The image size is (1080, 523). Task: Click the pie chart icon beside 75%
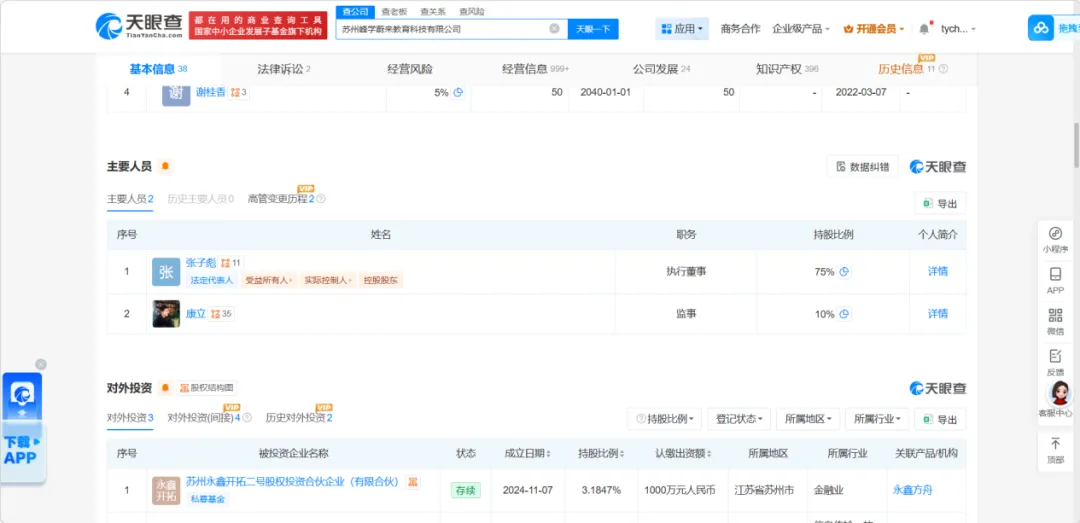(844, 271)
